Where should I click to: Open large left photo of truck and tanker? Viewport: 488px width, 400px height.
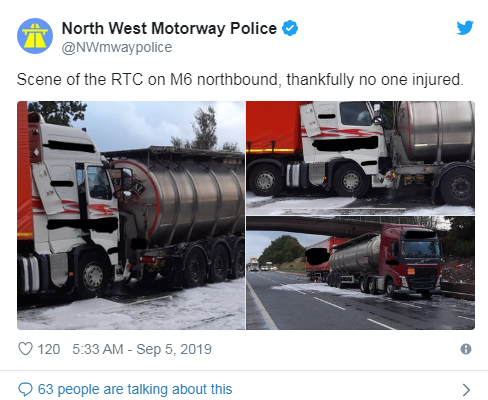131,215
